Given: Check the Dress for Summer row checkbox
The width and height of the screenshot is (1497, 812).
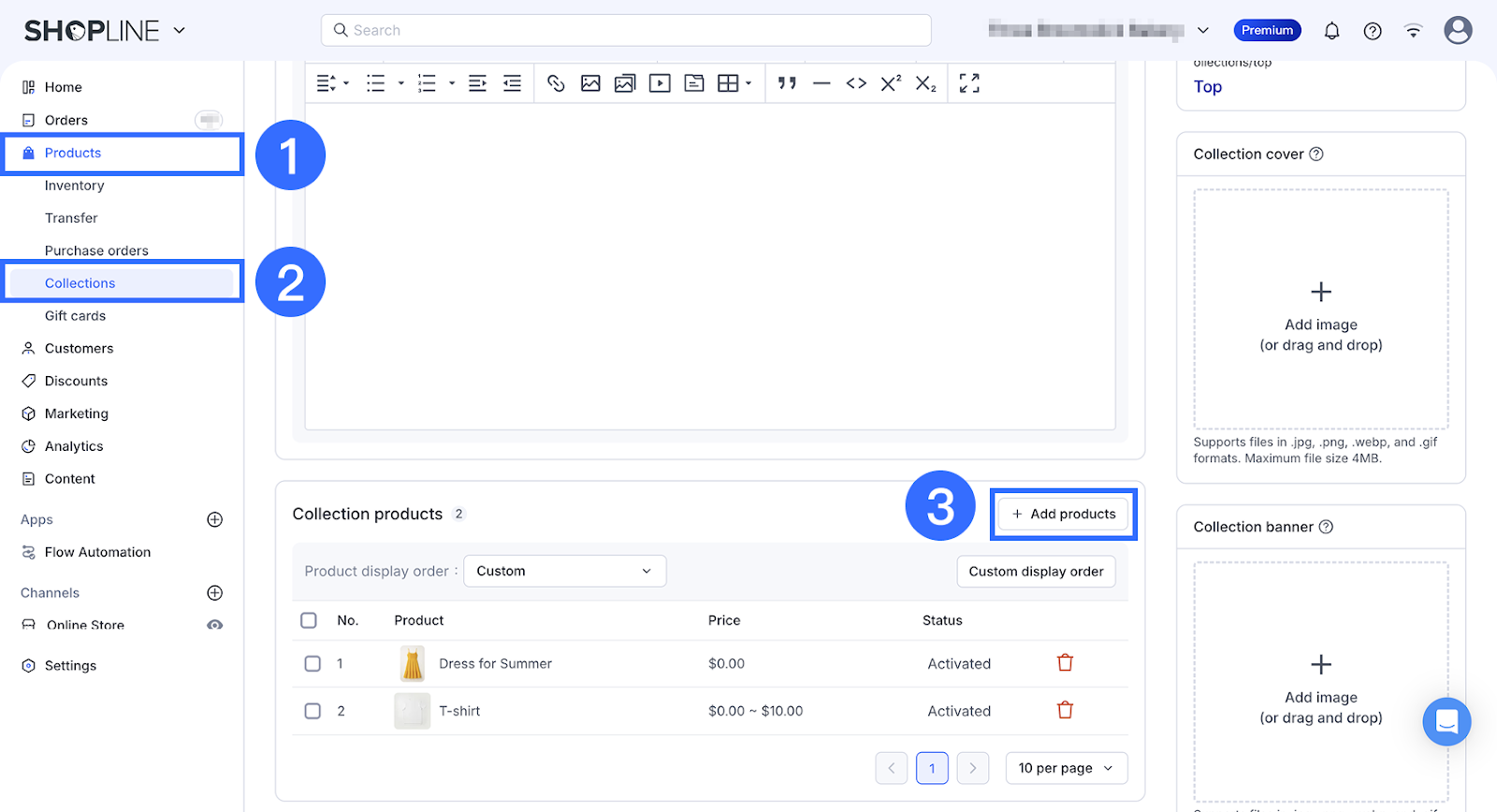Looking at the screenshot, I should tap(312, 663).
